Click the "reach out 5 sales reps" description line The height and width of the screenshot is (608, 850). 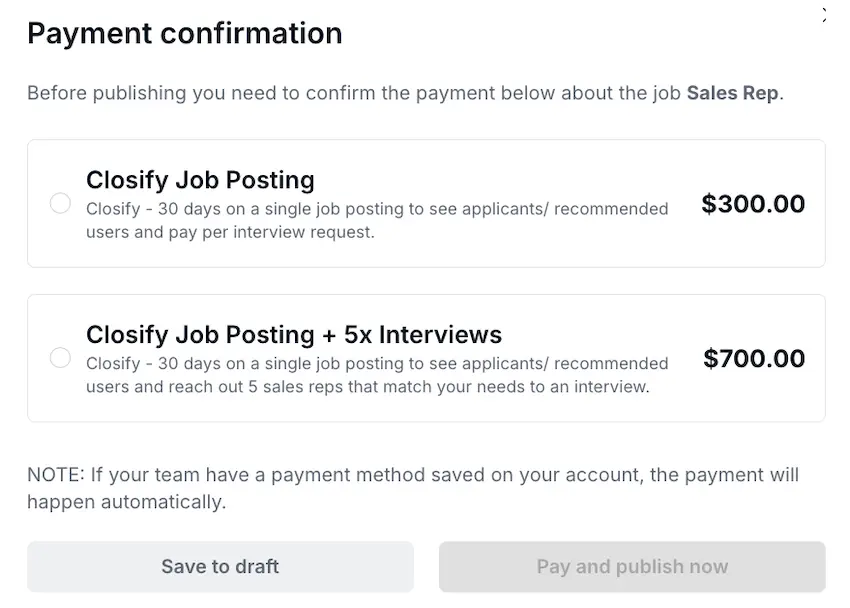click(x=368, y=386)
